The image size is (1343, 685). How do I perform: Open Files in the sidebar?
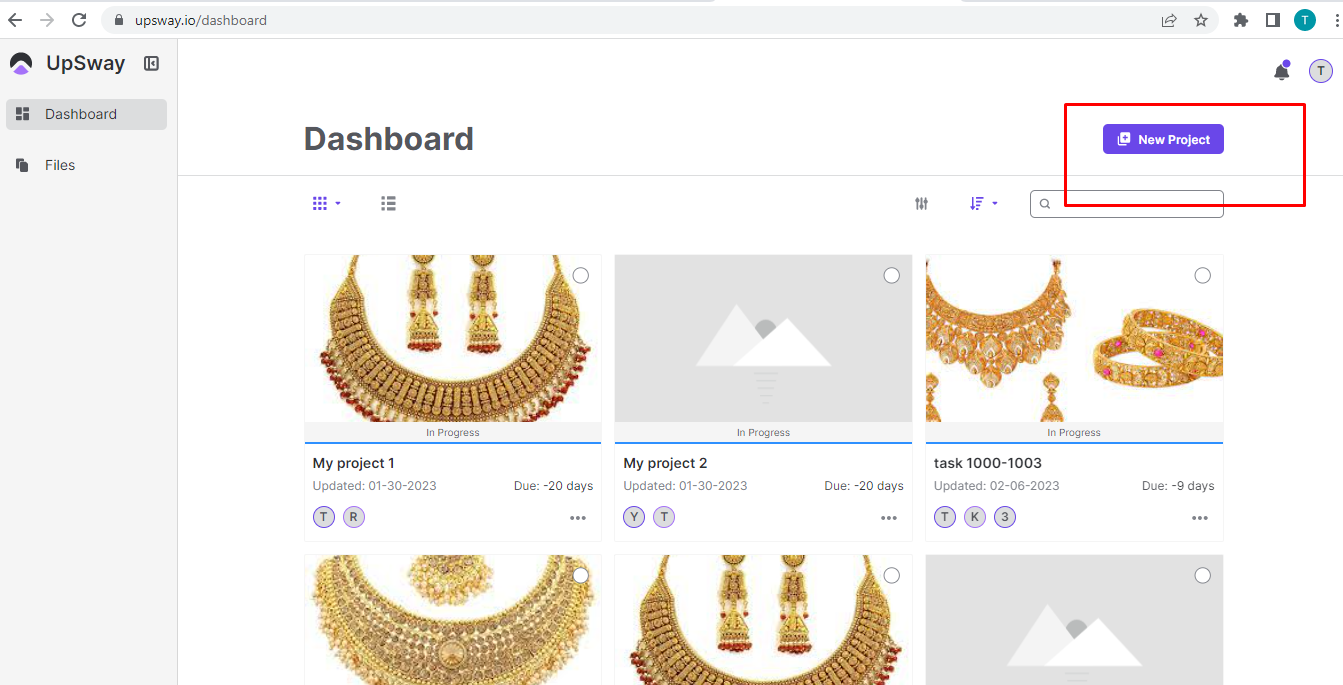(x=60, y=166)
